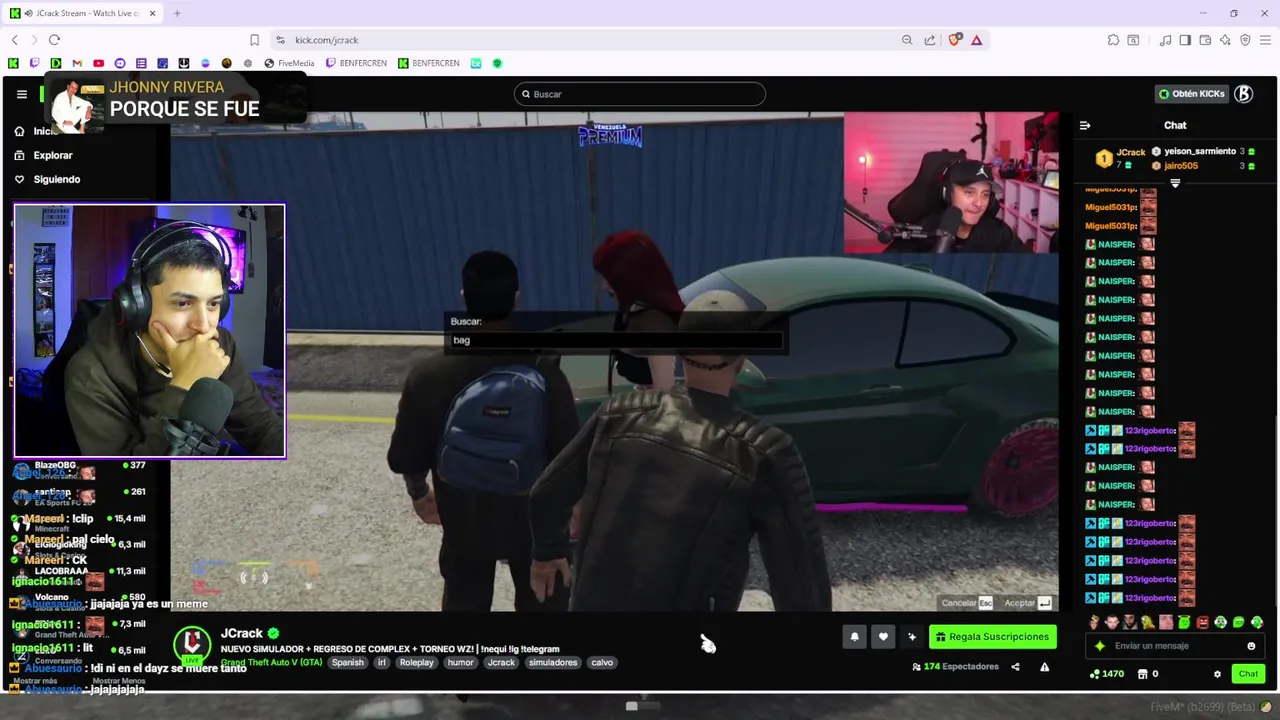Open the browser hamburger menu
Image resolution: width=1280 pixels, height=720 pixels.
pyautogui.click(x=1265, y=40)
